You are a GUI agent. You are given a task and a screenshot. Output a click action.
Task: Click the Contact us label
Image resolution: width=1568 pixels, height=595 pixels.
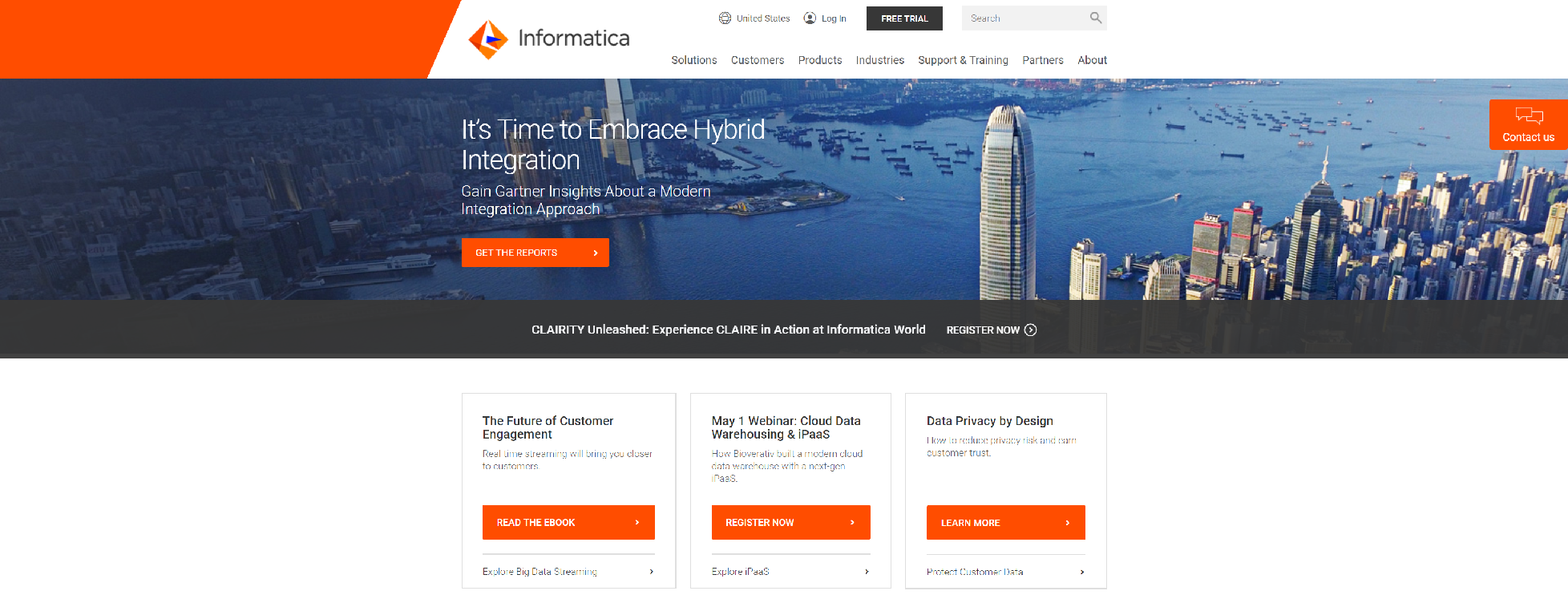[x=1529, y=137]
